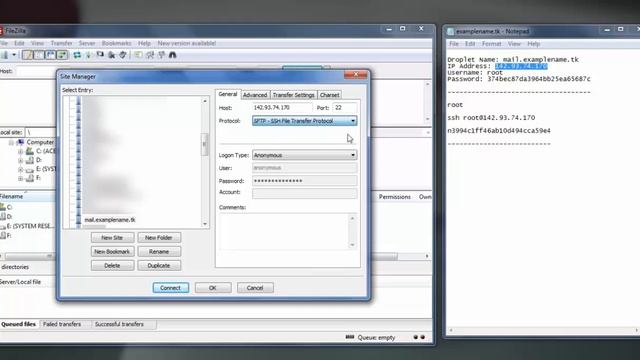Toggle the message log display
Screen dimensions: 640x360
[27, 55]
